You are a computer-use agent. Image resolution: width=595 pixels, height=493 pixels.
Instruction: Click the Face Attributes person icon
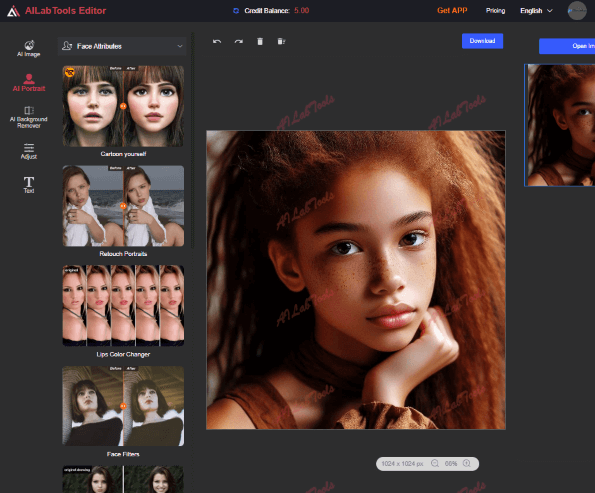point(67,46)
